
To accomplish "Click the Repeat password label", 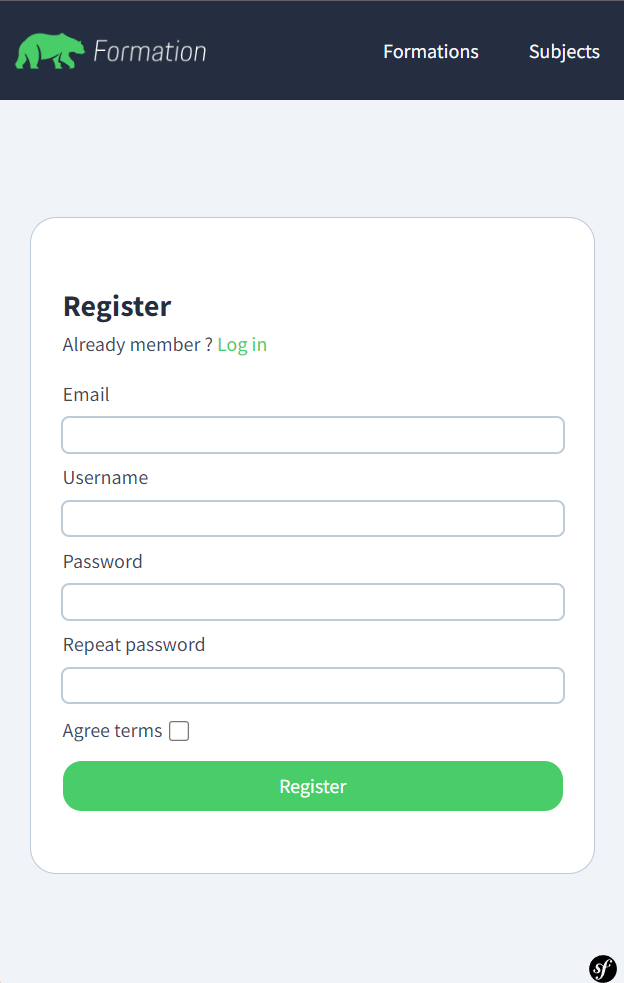I will click(134, 644).
